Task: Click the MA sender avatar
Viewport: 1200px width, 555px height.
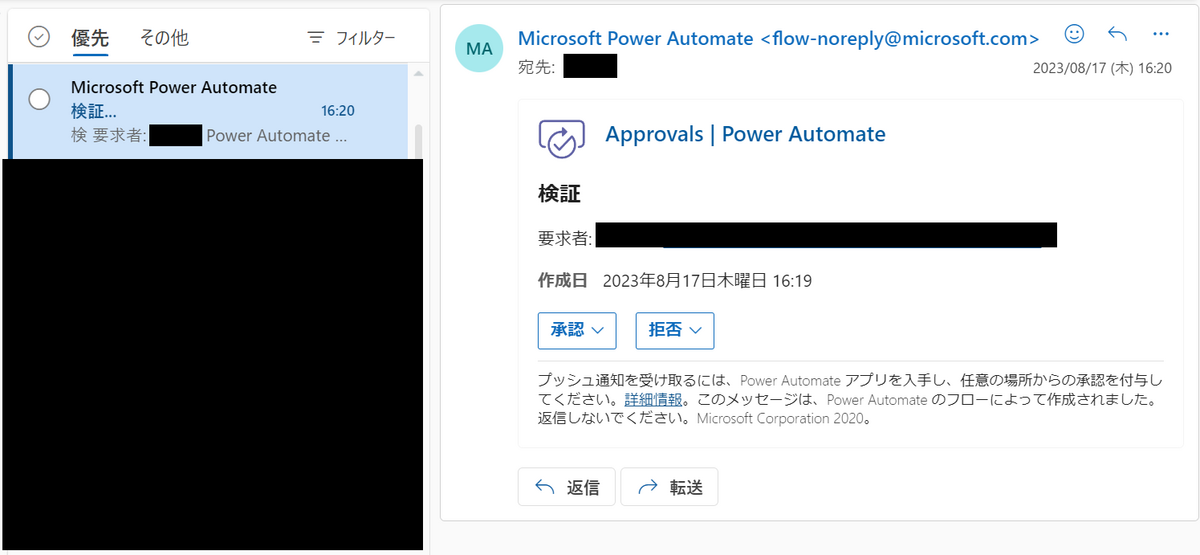Action: click(x=479, y=48)
